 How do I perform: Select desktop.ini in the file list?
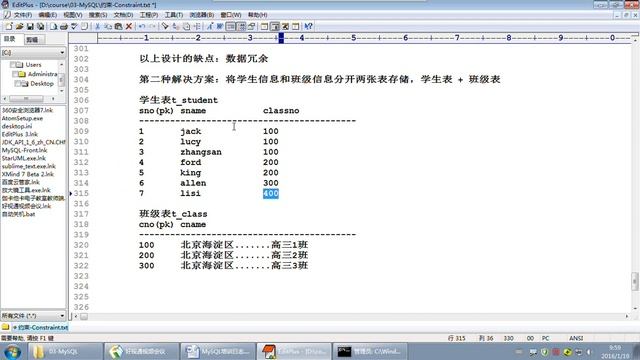(x=17, y=126)
